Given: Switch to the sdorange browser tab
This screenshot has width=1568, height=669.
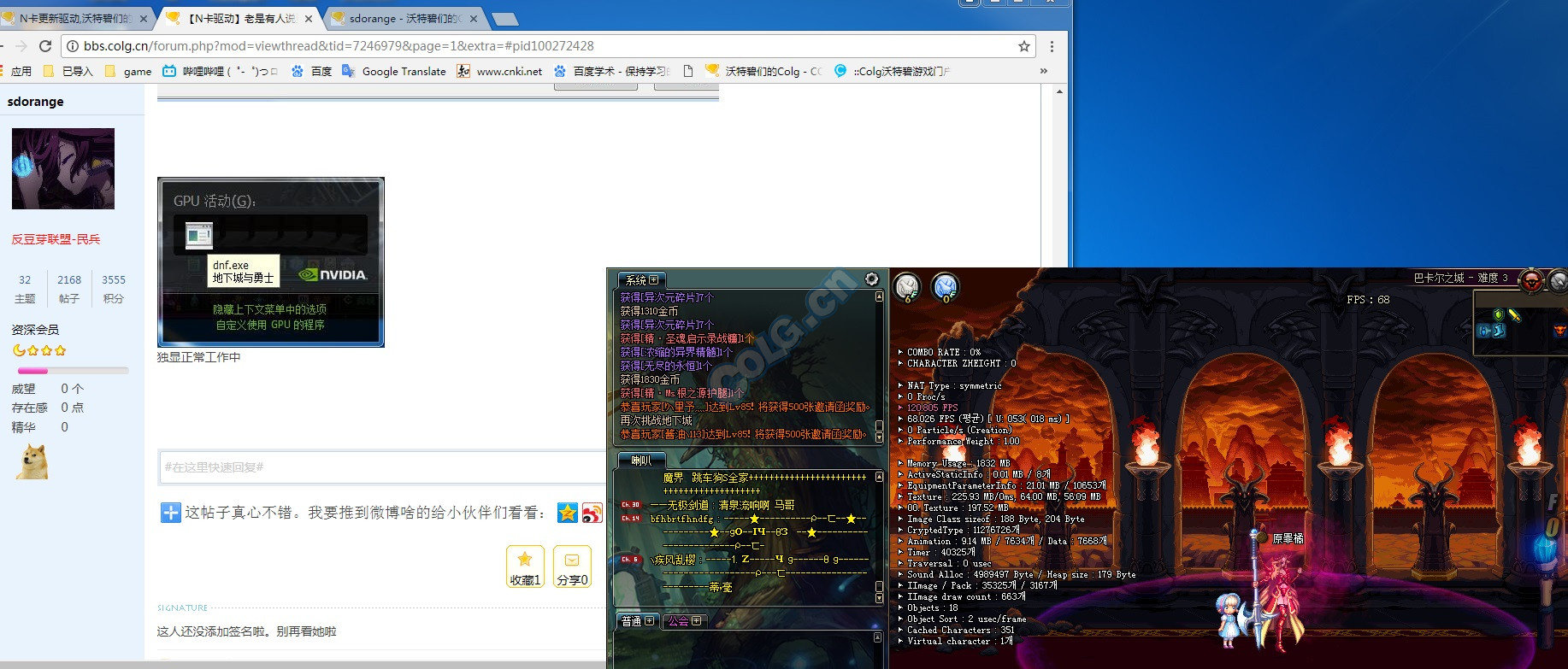Looking at the screenshot, I should point(405,18).
